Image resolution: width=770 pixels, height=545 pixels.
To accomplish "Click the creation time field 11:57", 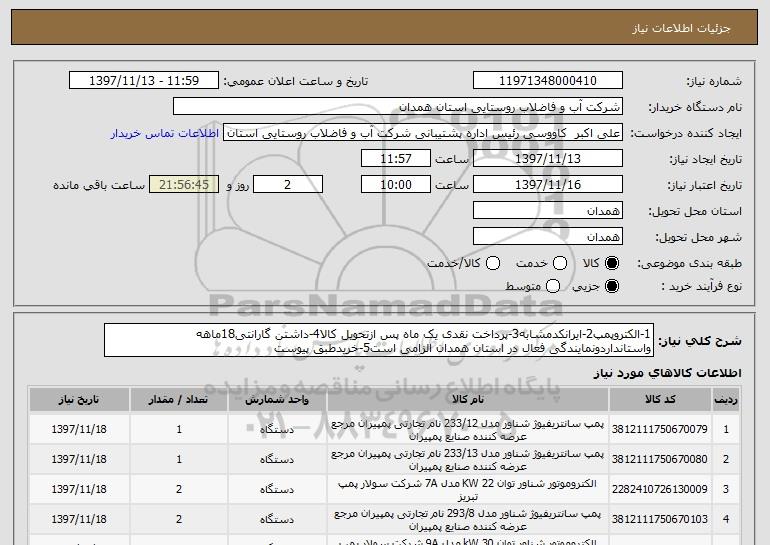I will coord(396,159).
